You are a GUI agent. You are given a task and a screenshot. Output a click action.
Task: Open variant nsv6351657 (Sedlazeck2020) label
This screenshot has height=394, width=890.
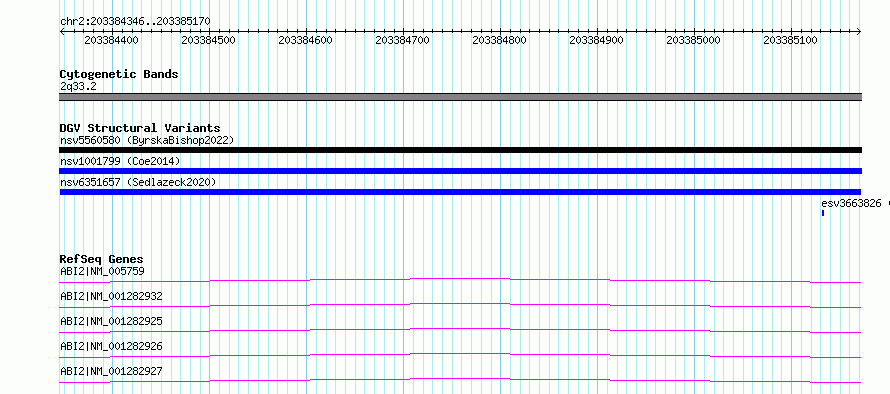click(x=138, y=182)
